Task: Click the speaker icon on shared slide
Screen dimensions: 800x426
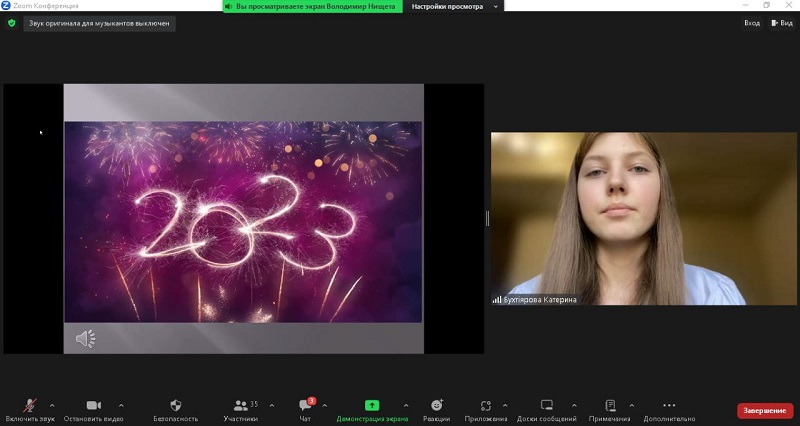Action: (x=85, y=339)
